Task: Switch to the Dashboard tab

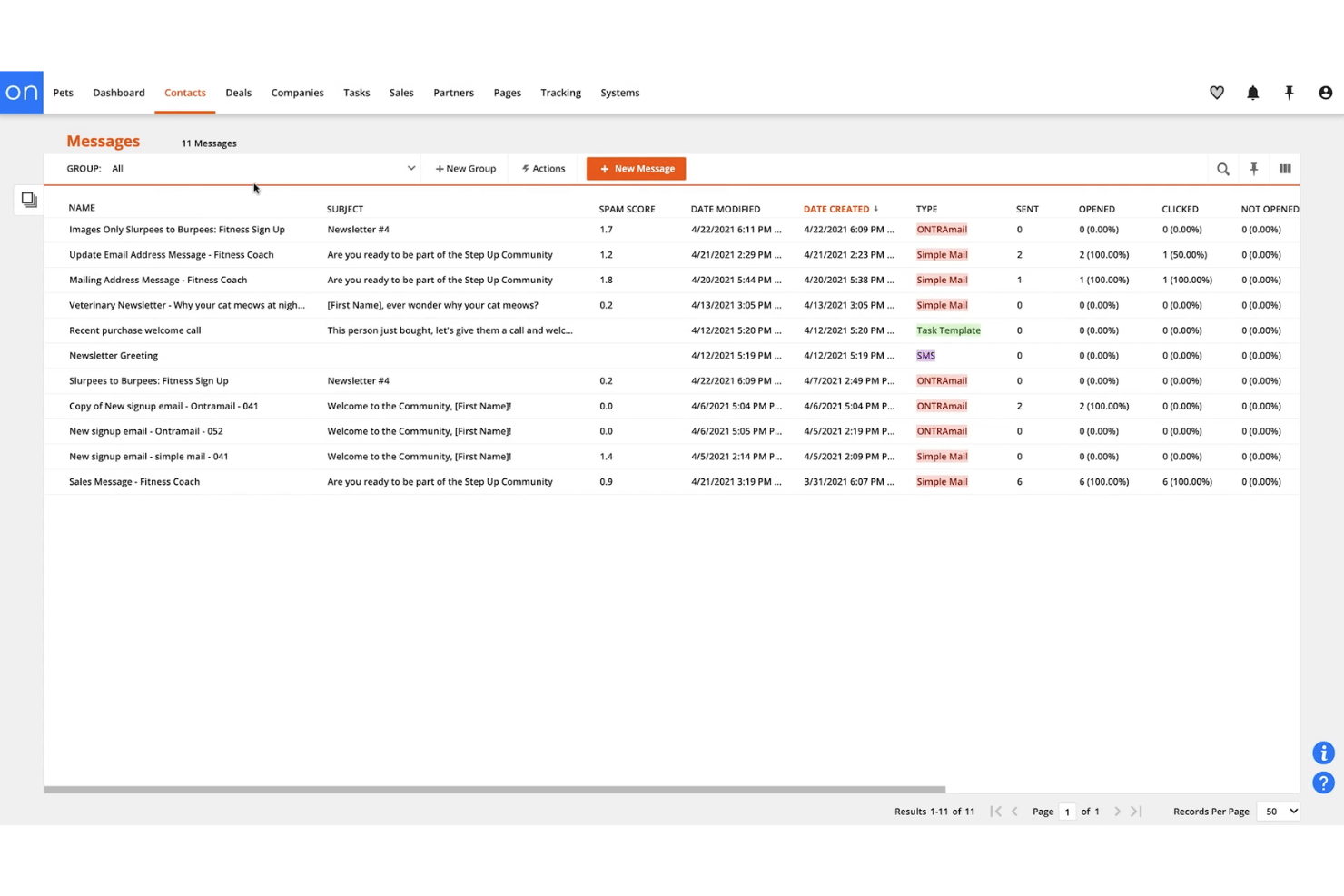Action: click(119, 93)
